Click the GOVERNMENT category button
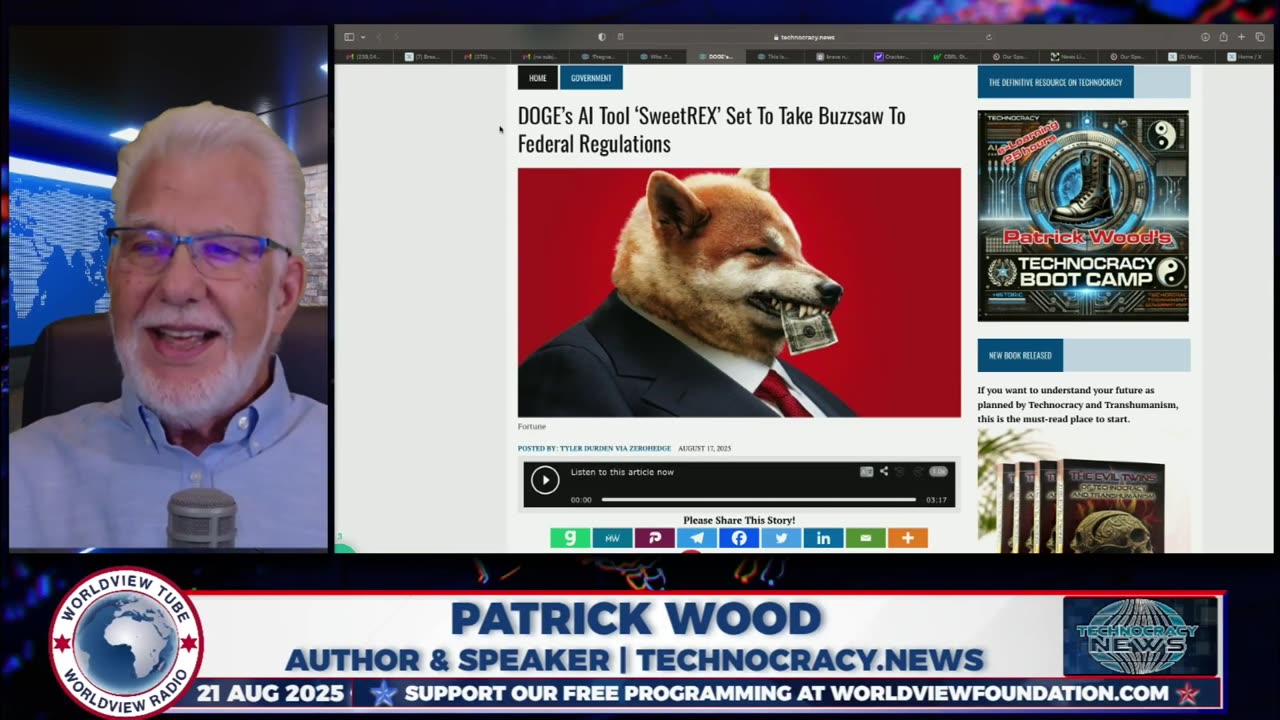 591,78
